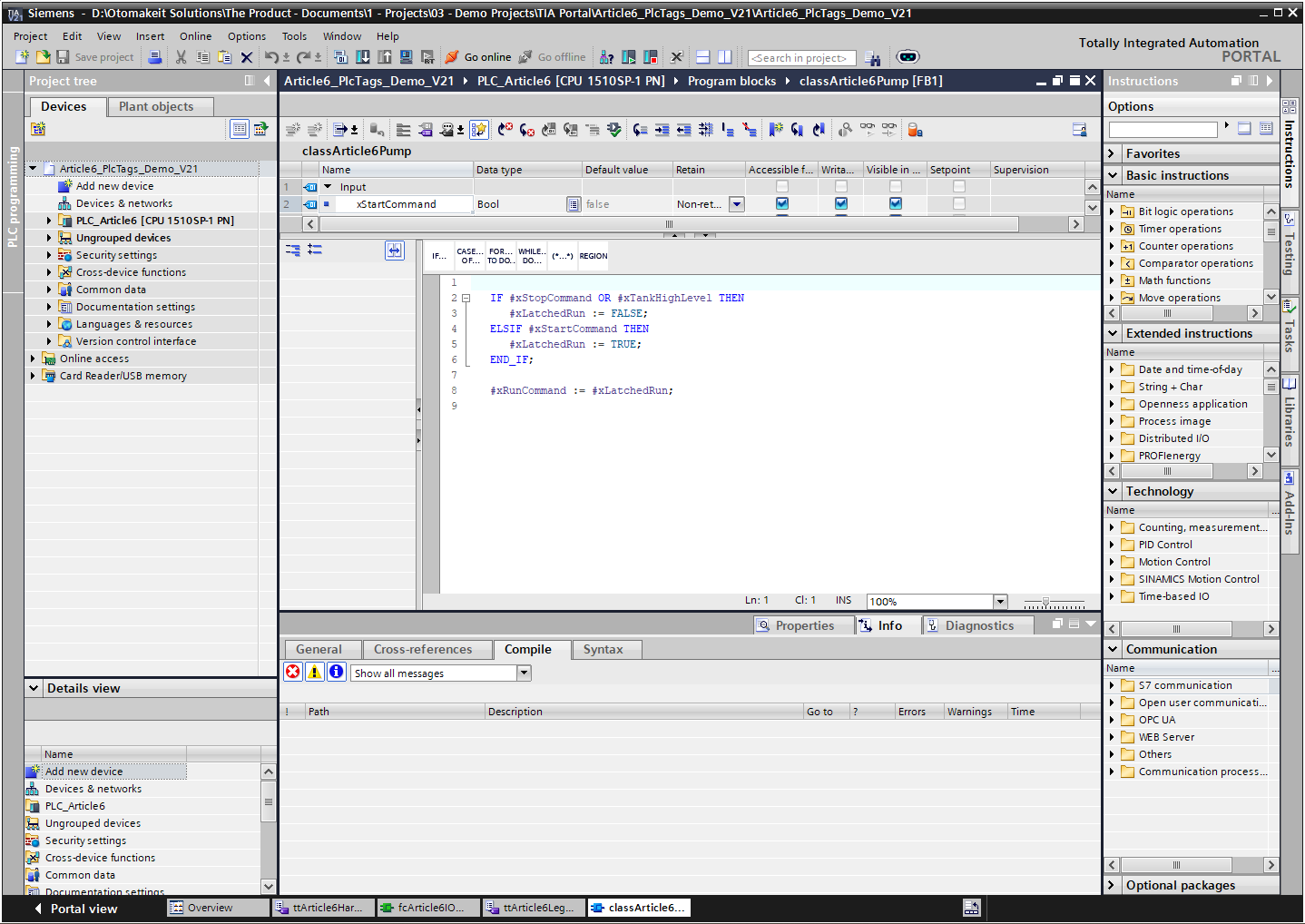1305x924 pixels.
Task: Toggle Writable checkbox for xStartCommand row
Action: click(841, 204)
